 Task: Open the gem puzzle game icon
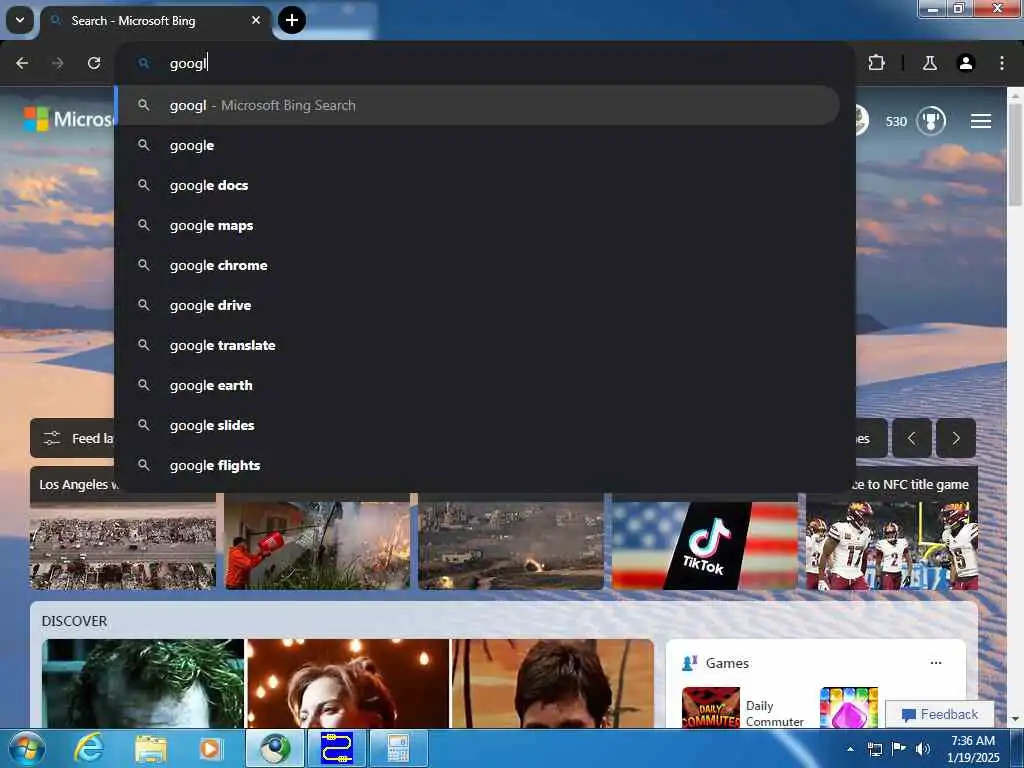pyautogui.click(x=849, y=708)
